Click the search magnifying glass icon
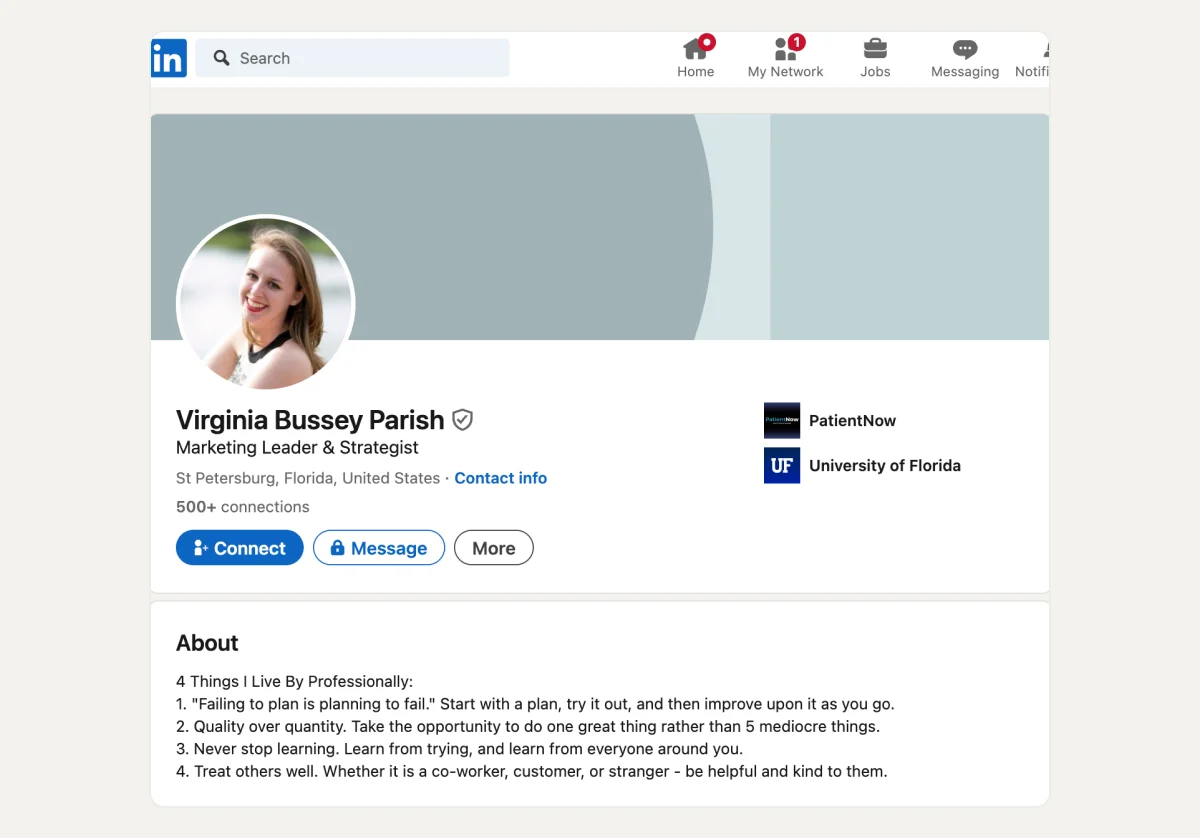 point(222,58)
